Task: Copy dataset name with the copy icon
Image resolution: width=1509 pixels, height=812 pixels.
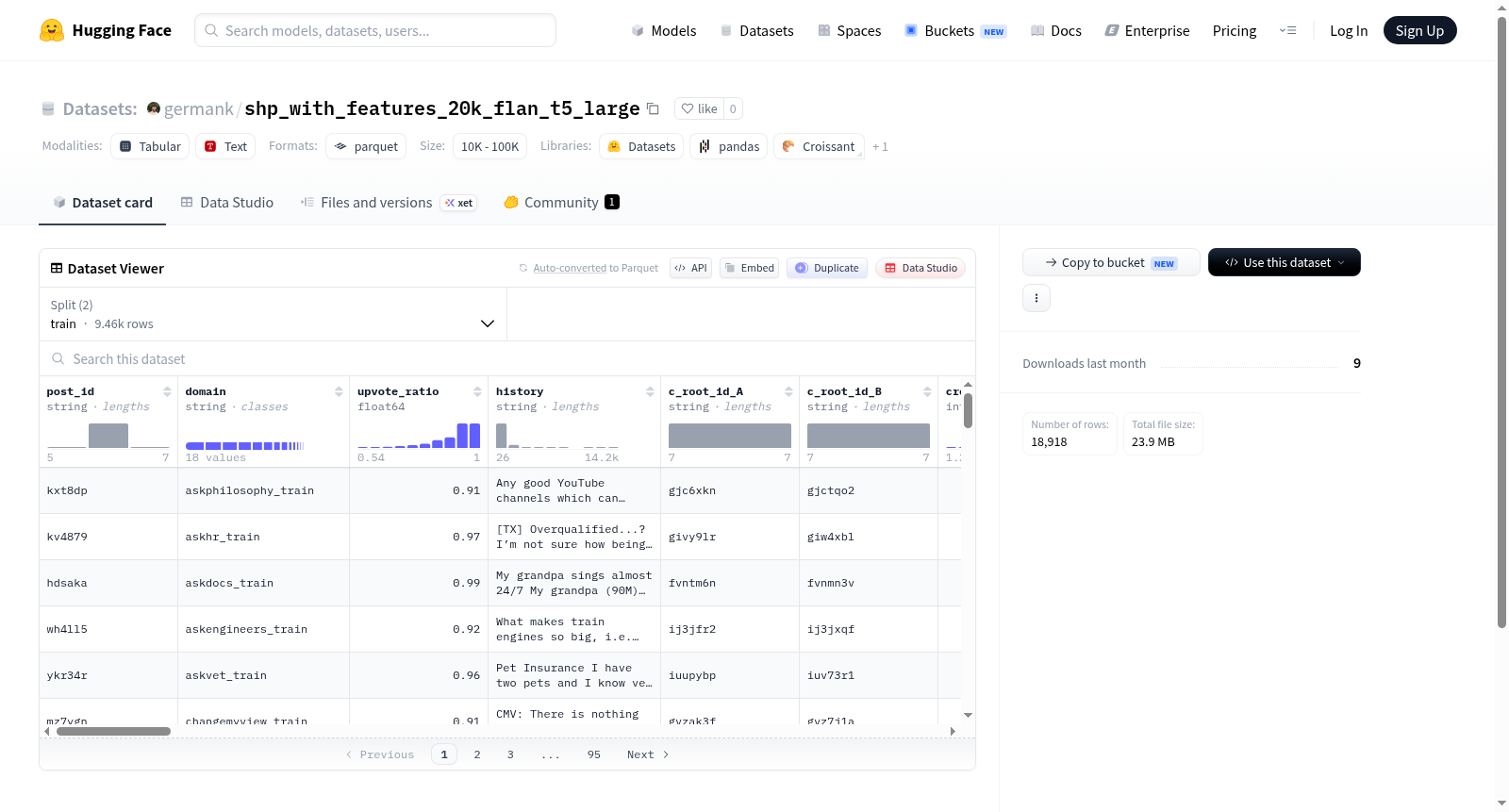Action: (653, 108)
